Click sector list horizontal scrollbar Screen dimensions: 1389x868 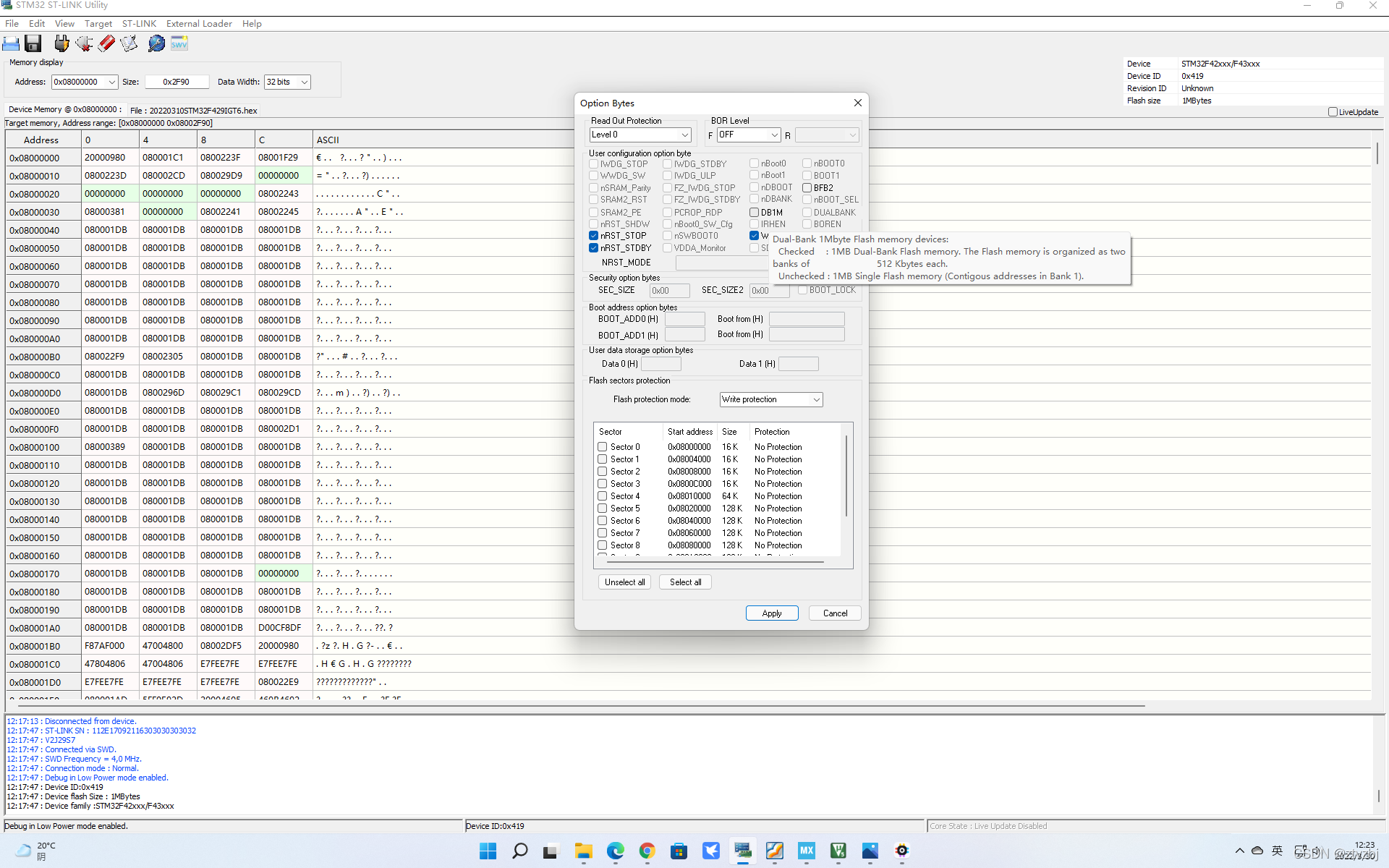pyautogui.click(x=715, y=561)
